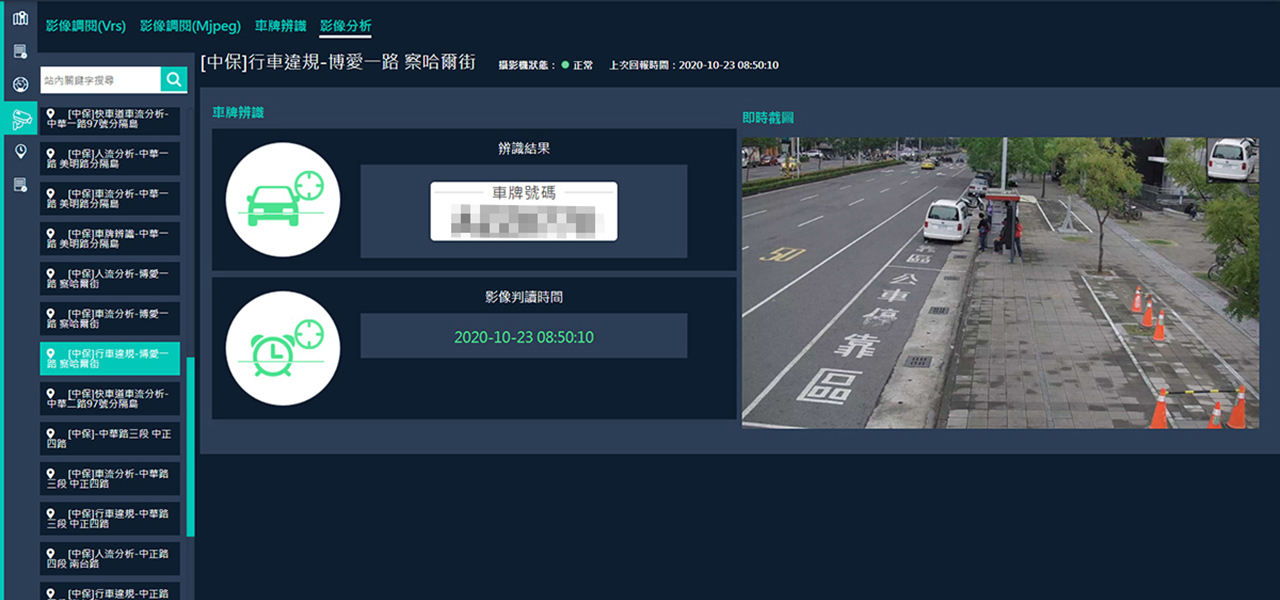Open the camera lens aperture sidebar icon

point(20,85)
